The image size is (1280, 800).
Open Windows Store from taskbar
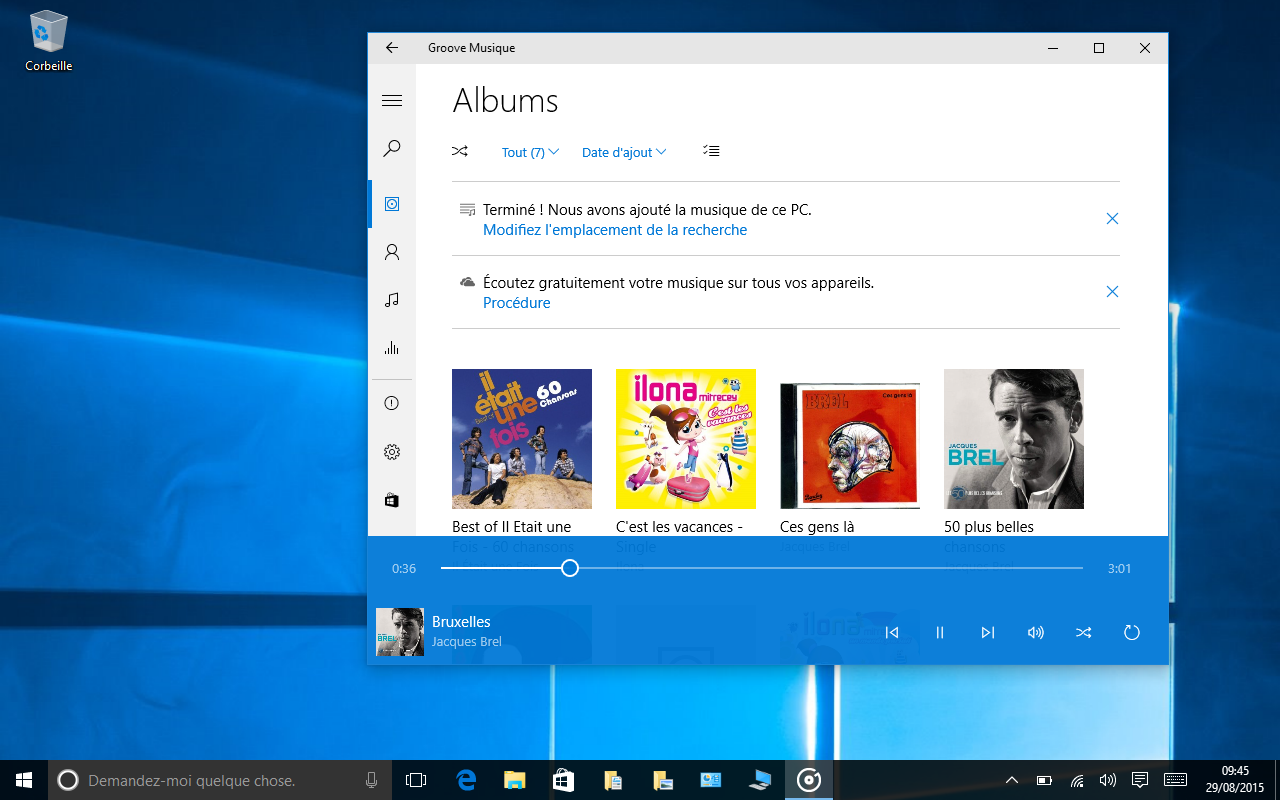click(x=563, y=780)
